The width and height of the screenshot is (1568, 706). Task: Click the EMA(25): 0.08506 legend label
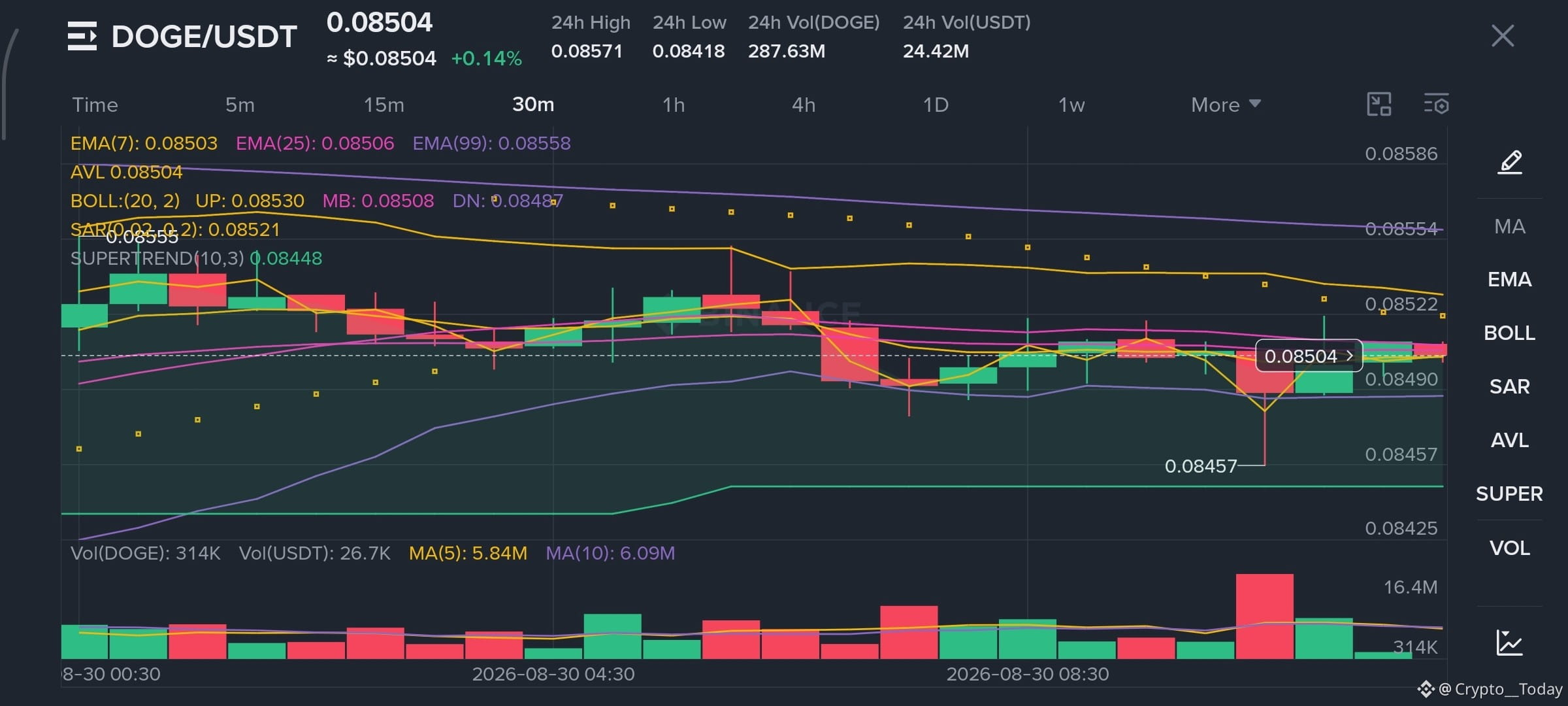coord(315,143)
